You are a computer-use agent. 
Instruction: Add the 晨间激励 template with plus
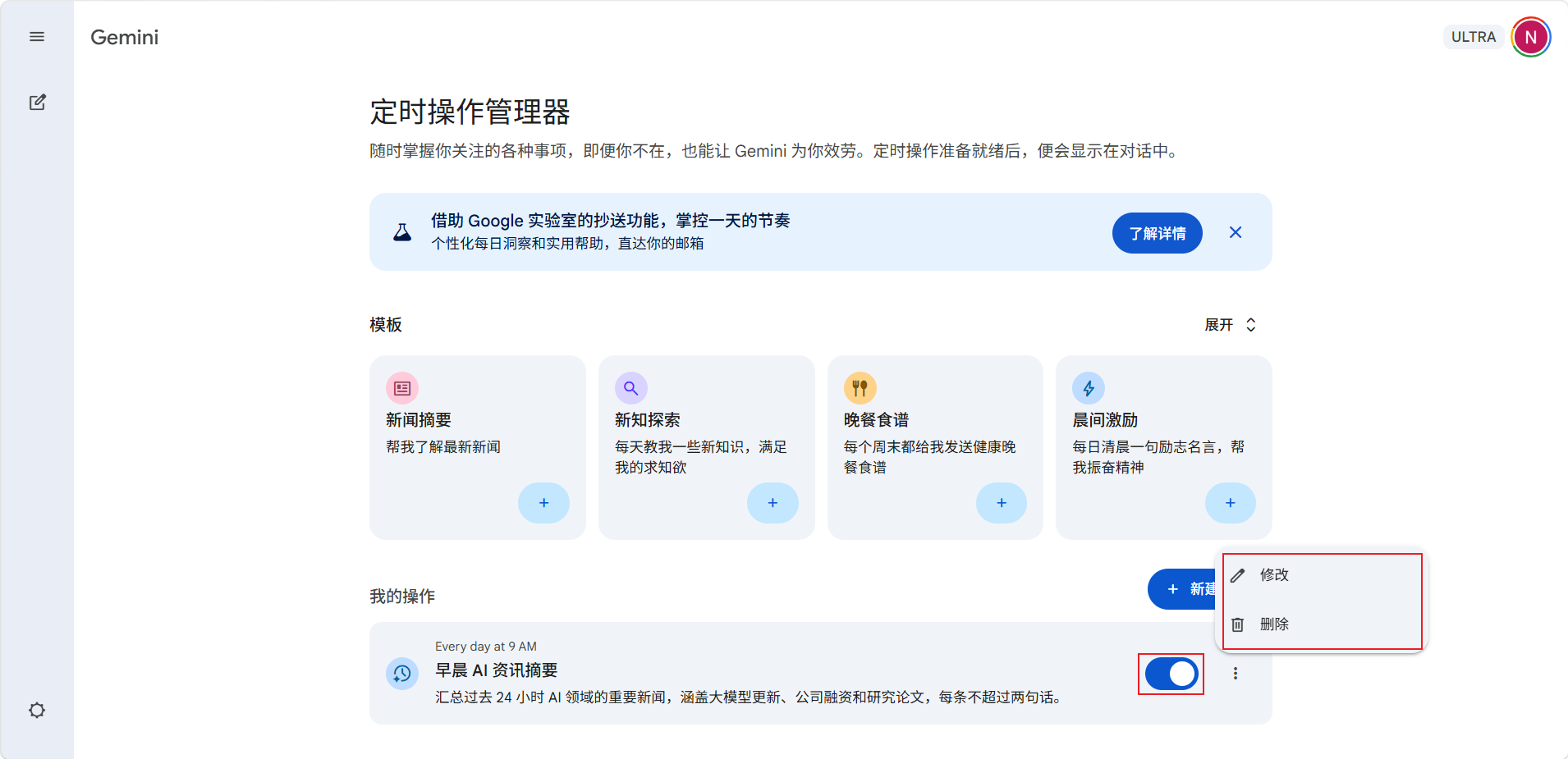1230,503
